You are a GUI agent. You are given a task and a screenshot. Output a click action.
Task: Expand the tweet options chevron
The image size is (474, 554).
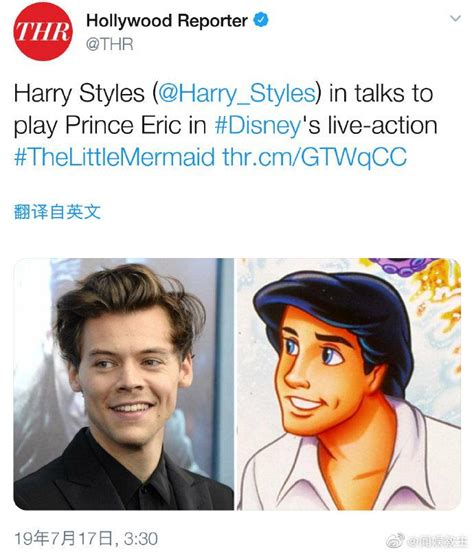pos(456,18)
